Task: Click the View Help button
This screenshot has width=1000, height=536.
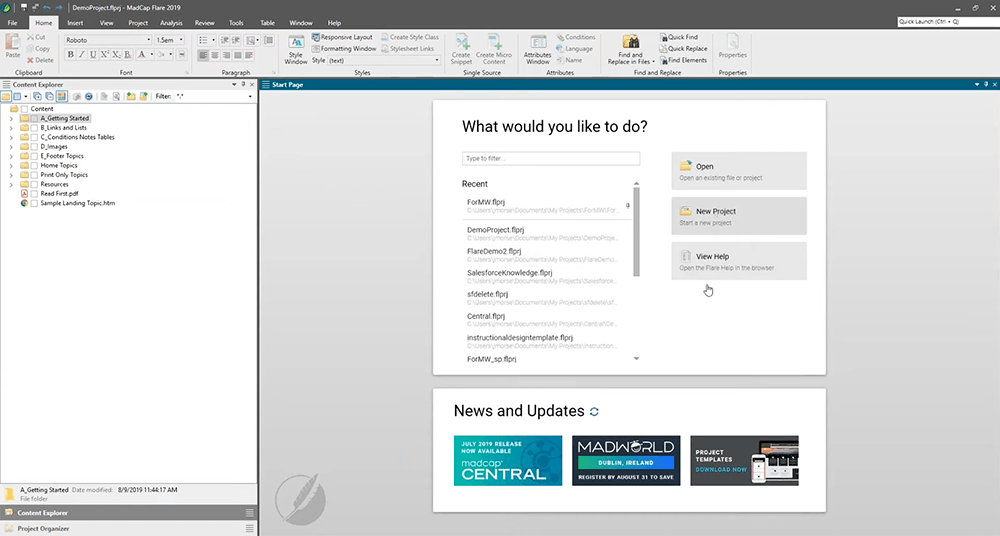Action: tap(739, 261)
